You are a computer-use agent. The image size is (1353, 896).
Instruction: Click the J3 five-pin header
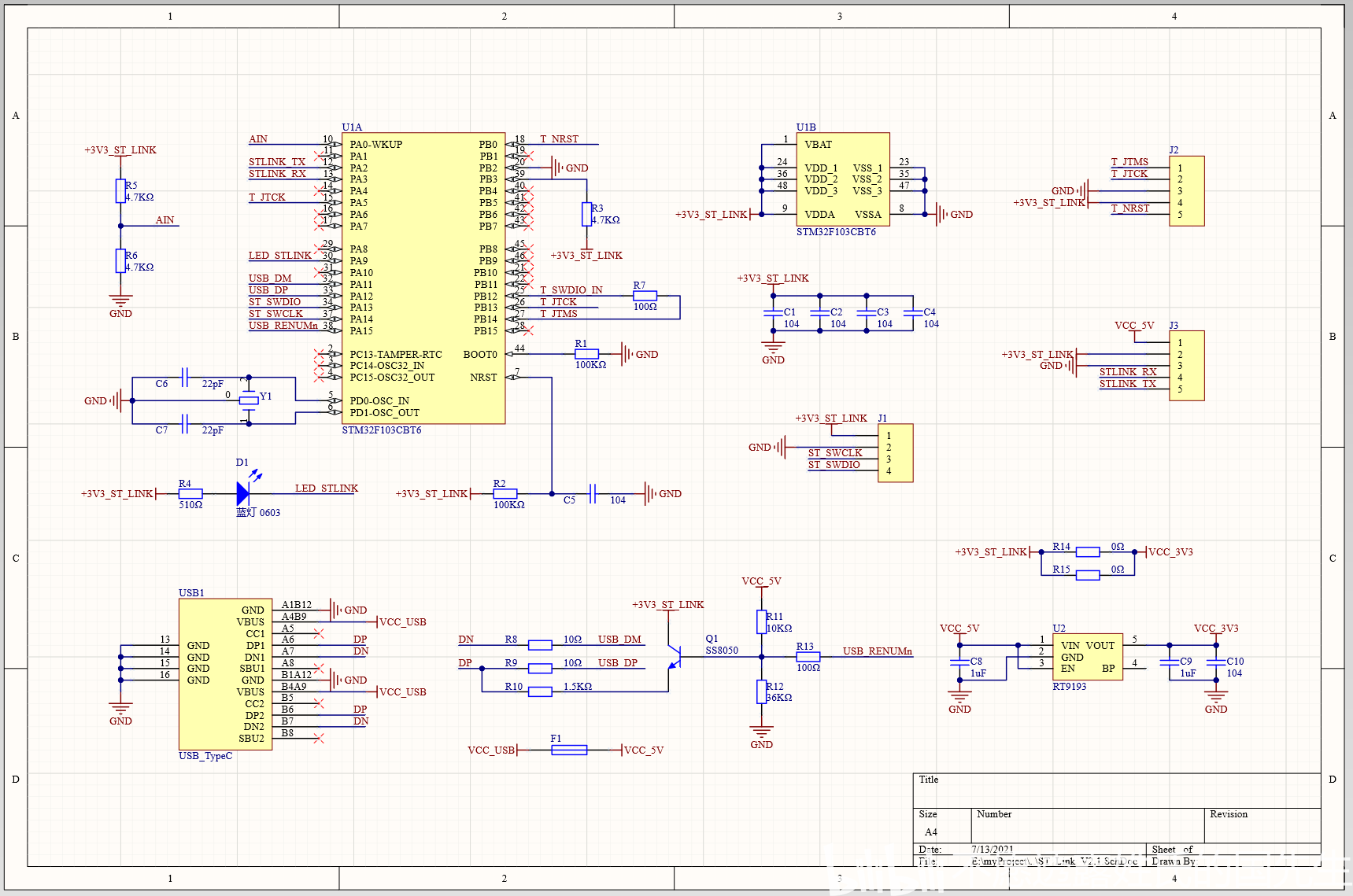(1187, 366)
